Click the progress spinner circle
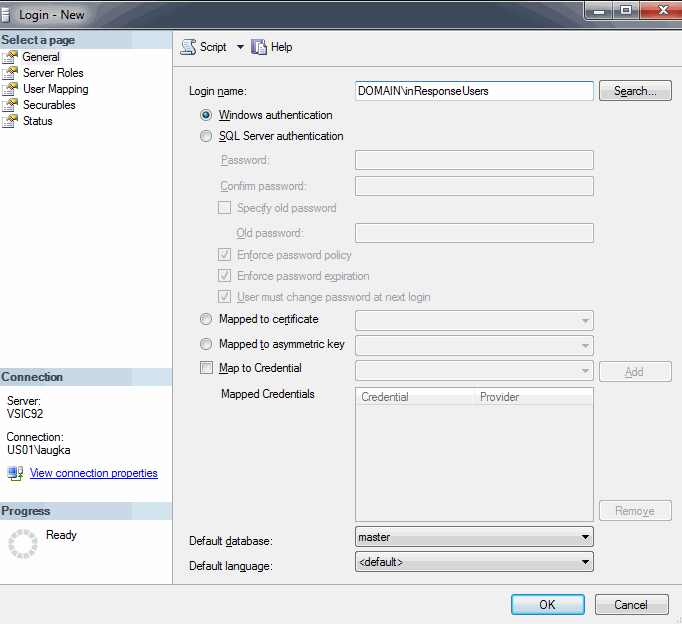Screen dimensions: 682x624 tap(23, 544)
